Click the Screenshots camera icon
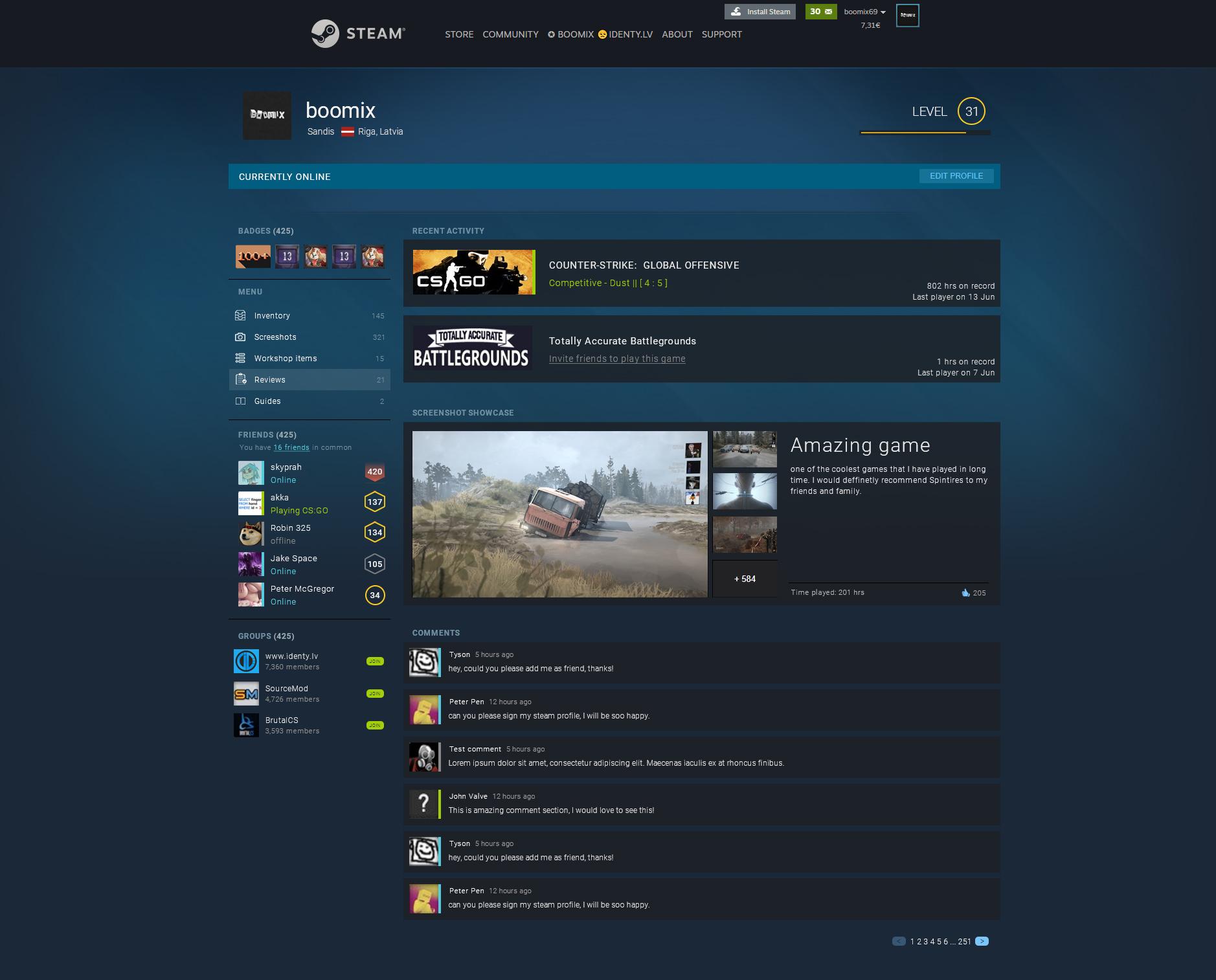The height and width of the screenshot is (980, 1216). coord(240,337)
